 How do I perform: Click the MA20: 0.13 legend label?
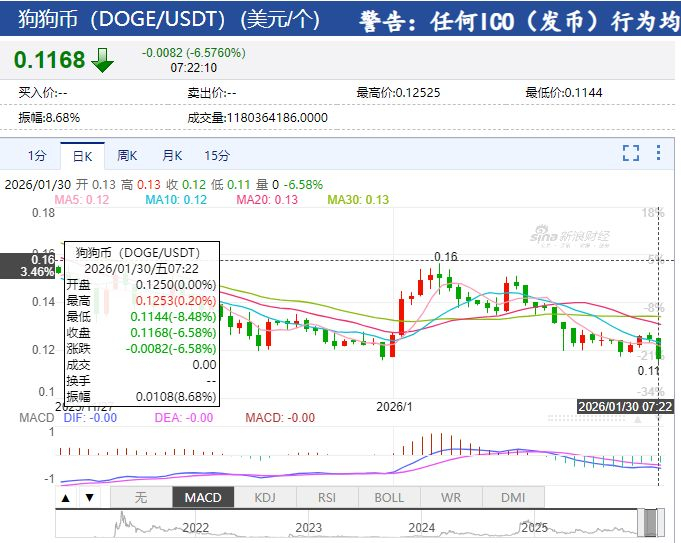tap(267, 200)
